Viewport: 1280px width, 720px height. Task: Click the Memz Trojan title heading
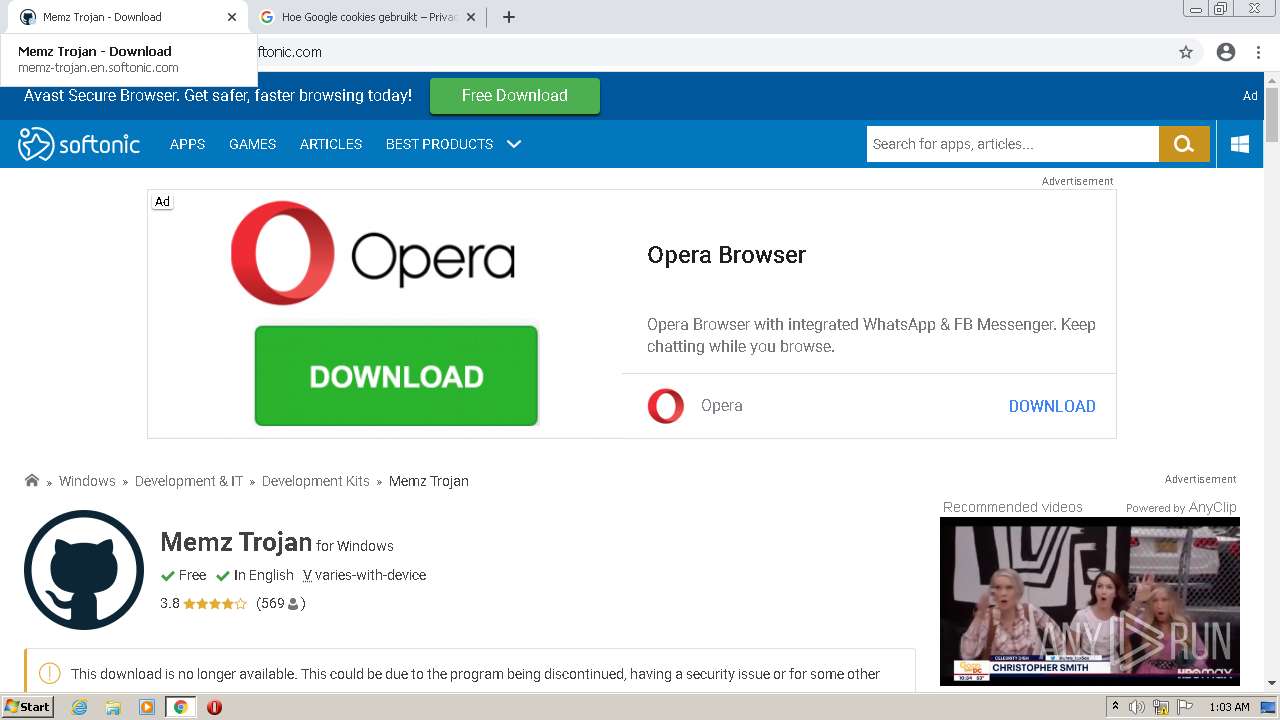coord(236,542)
